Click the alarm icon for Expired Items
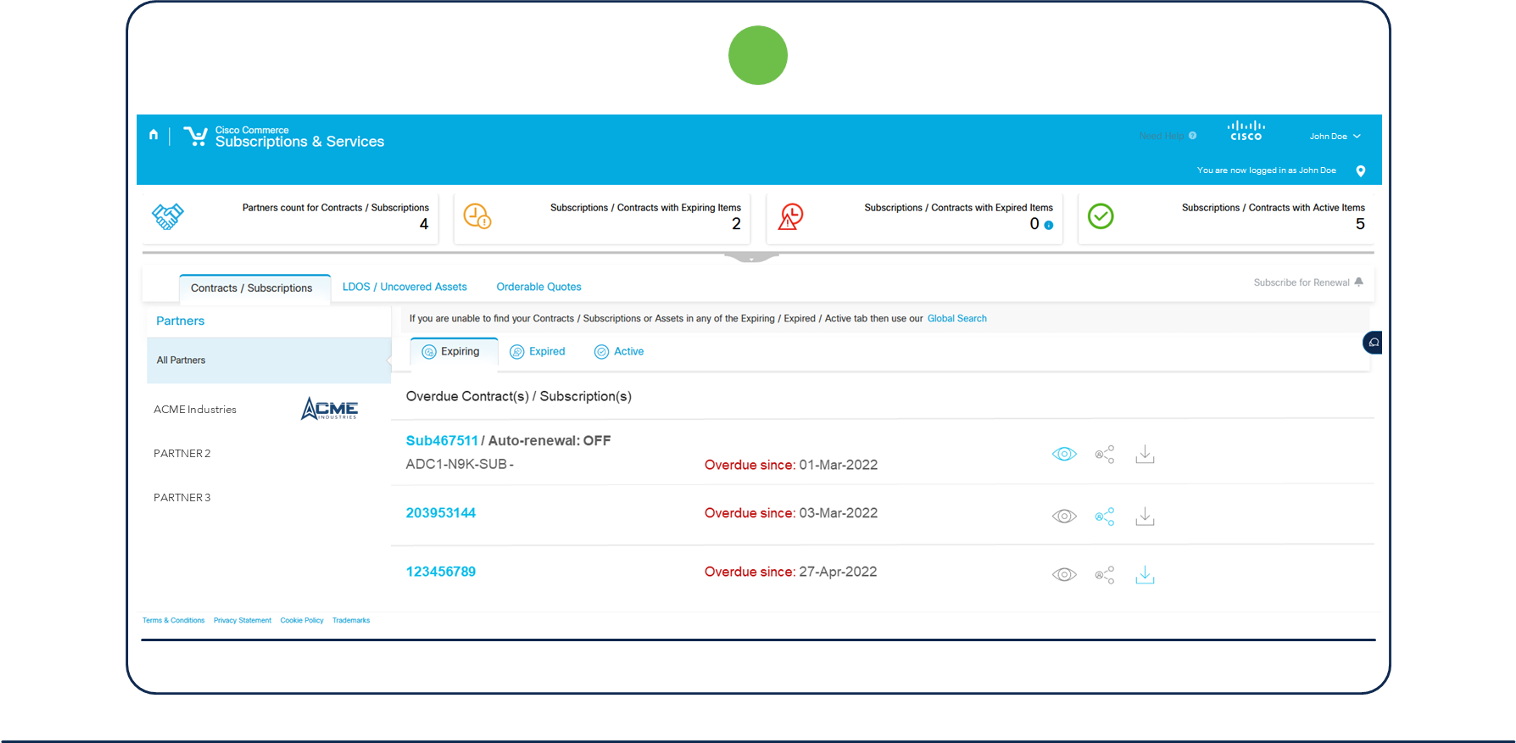The height and width of the screenshot is (743, 1516). click(790, 216)
